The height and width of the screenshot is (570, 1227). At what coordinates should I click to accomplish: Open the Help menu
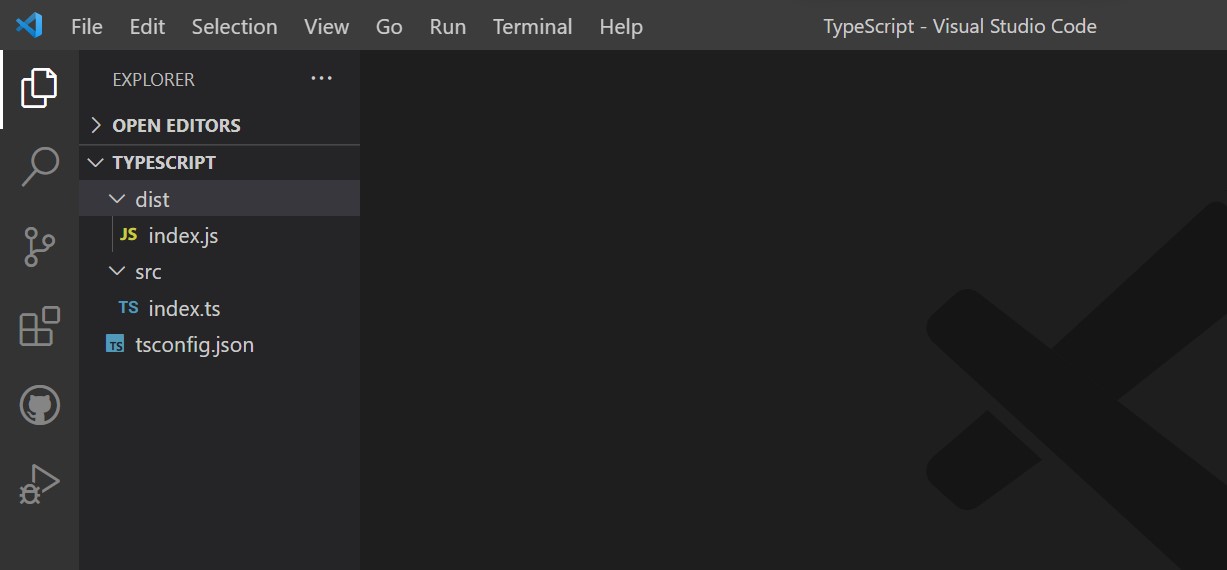(621, 27)
